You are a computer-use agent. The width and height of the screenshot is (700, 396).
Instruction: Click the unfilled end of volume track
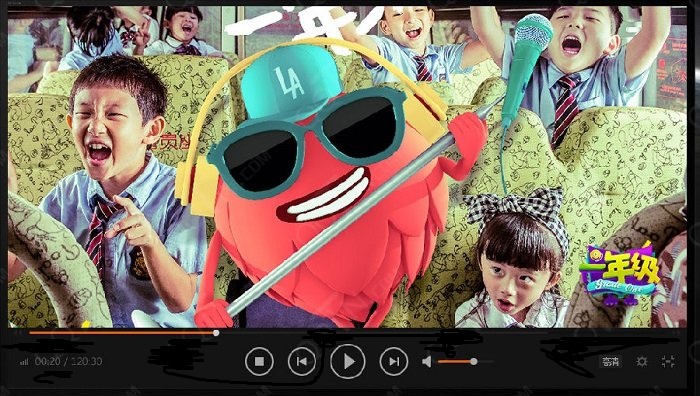(485, 361)
